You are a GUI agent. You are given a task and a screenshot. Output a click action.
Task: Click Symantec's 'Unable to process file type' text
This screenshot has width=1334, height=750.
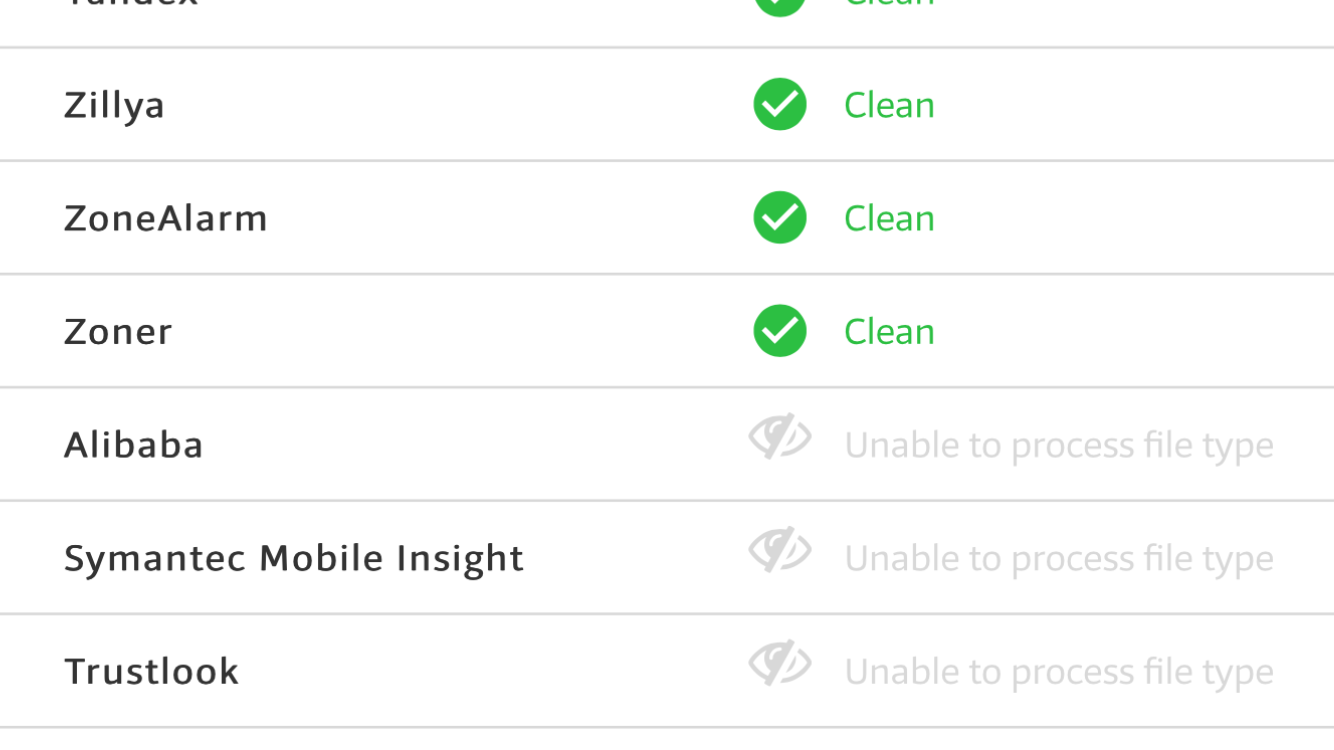[1059, 559]
